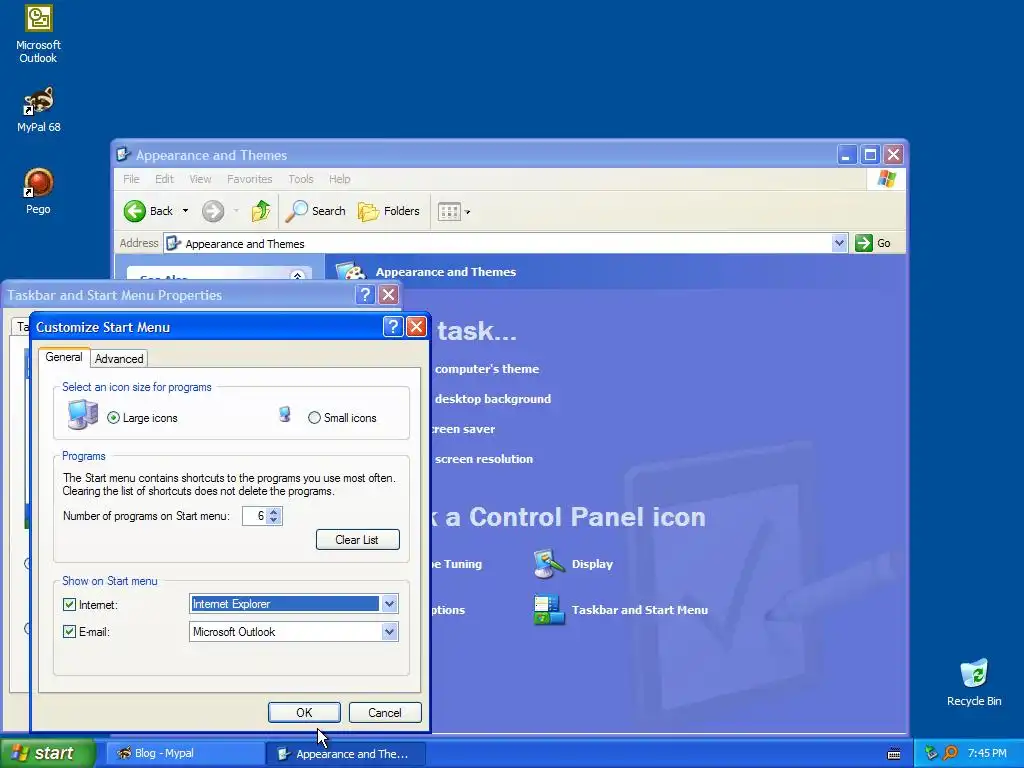Select the Large icons radio button
1024x768 pixels.
pos(114,418)
